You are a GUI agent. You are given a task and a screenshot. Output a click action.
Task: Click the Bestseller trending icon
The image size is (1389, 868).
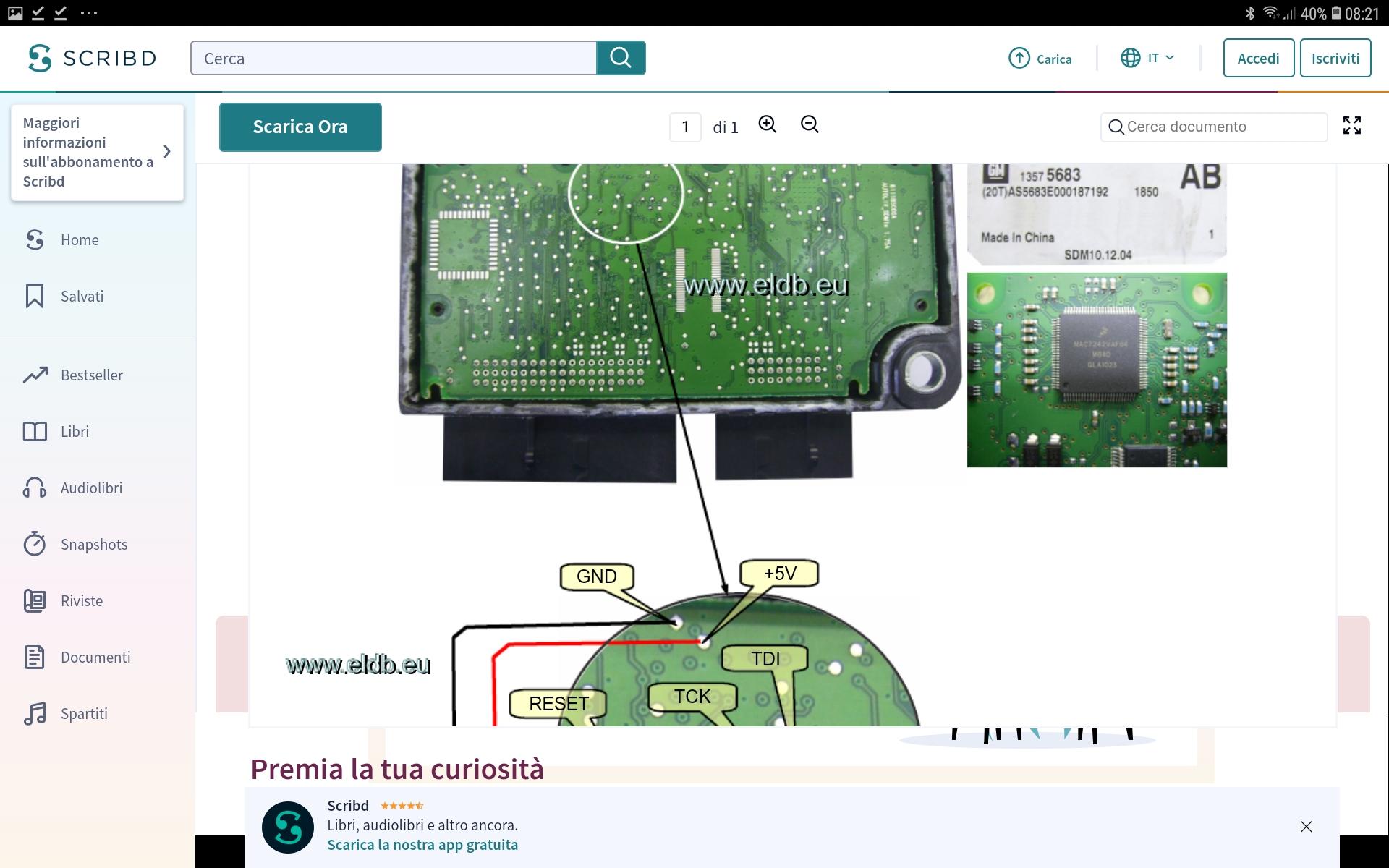click(x=35, y=375)
